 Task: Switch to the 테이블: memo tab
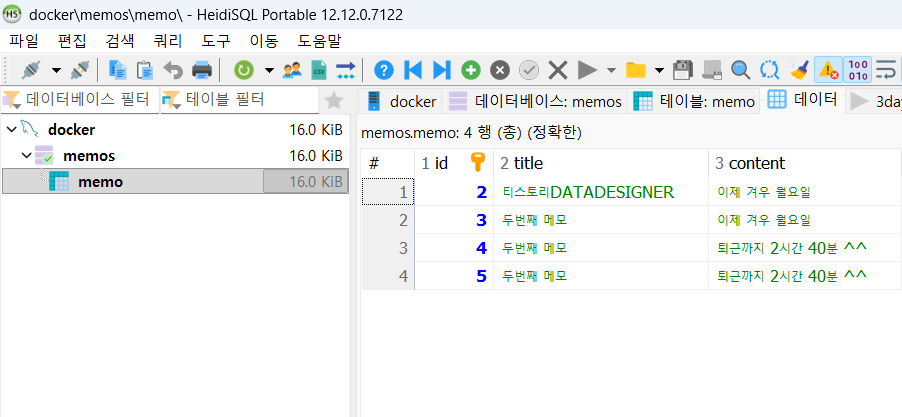tap(693, 102)
